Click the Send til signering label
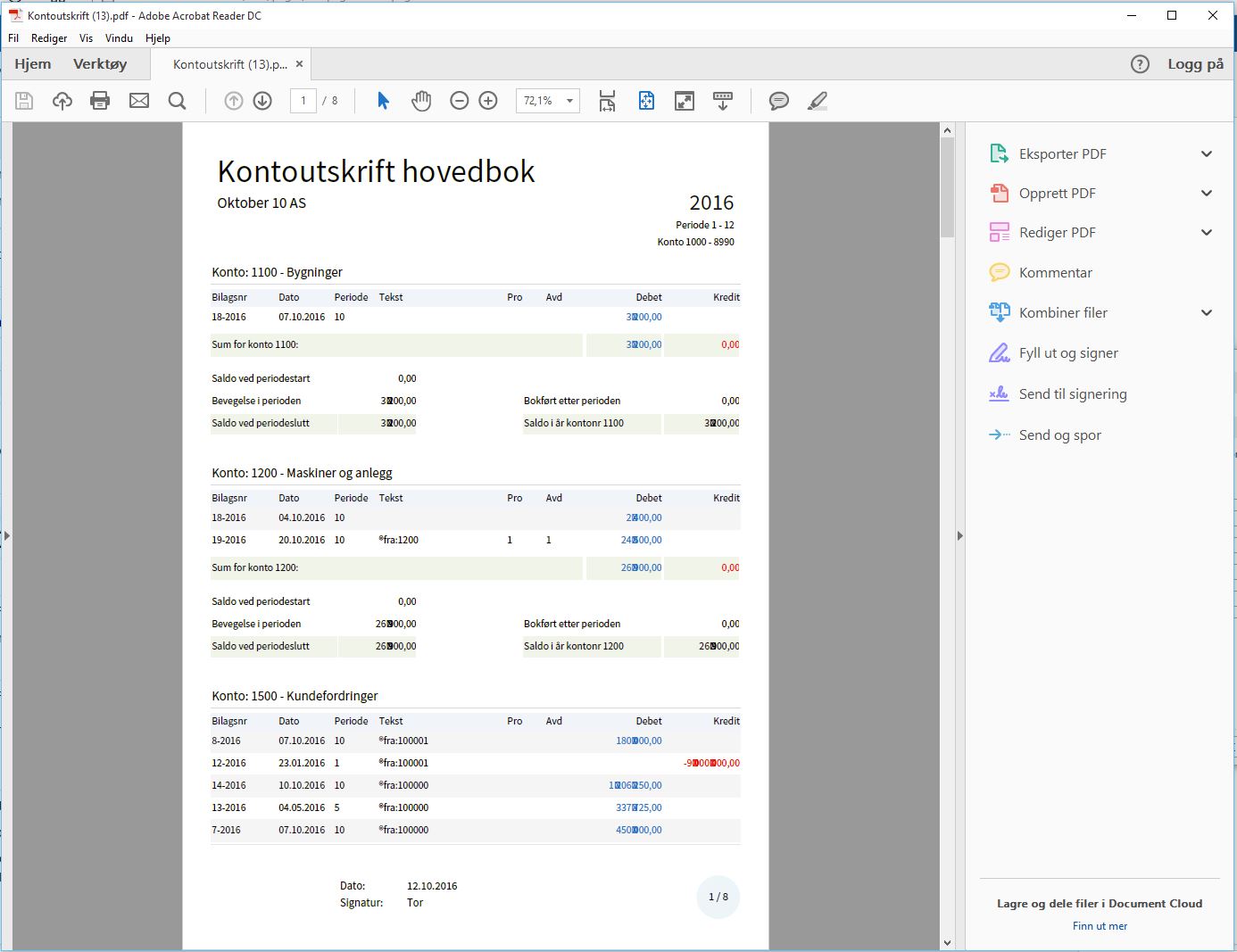The width and height of the screenshot is (1237, 952). coord(1073,393)
